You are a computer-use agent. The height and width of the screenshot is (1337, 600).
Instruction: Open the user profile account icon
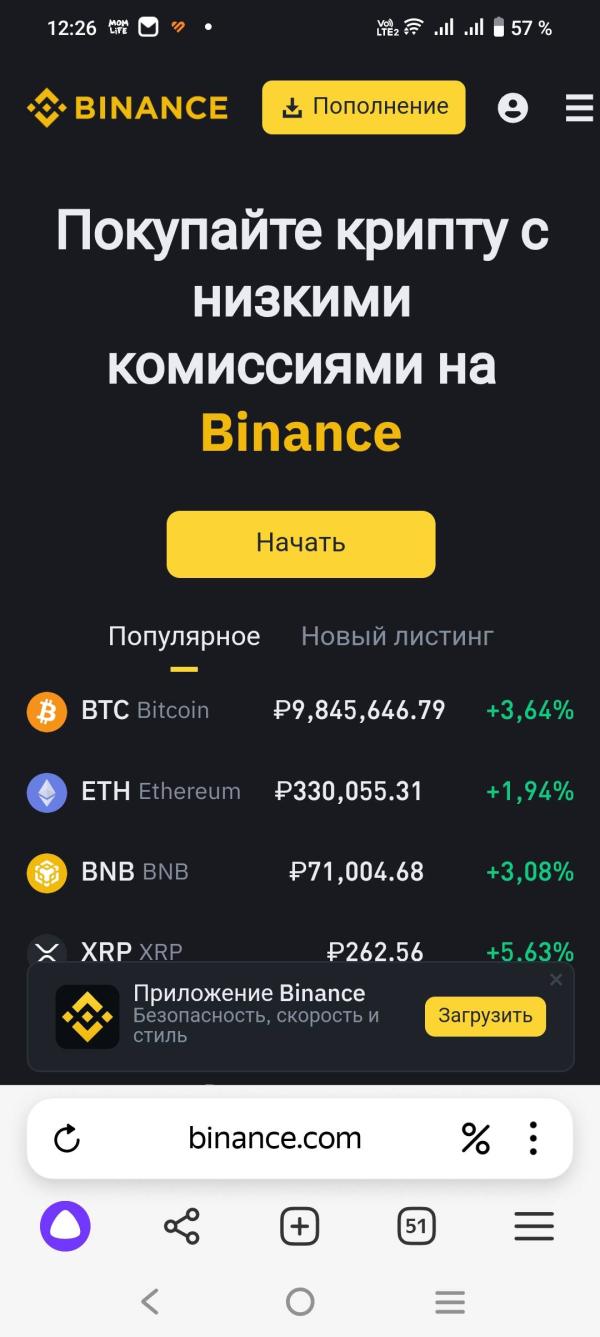pos(513,107)
